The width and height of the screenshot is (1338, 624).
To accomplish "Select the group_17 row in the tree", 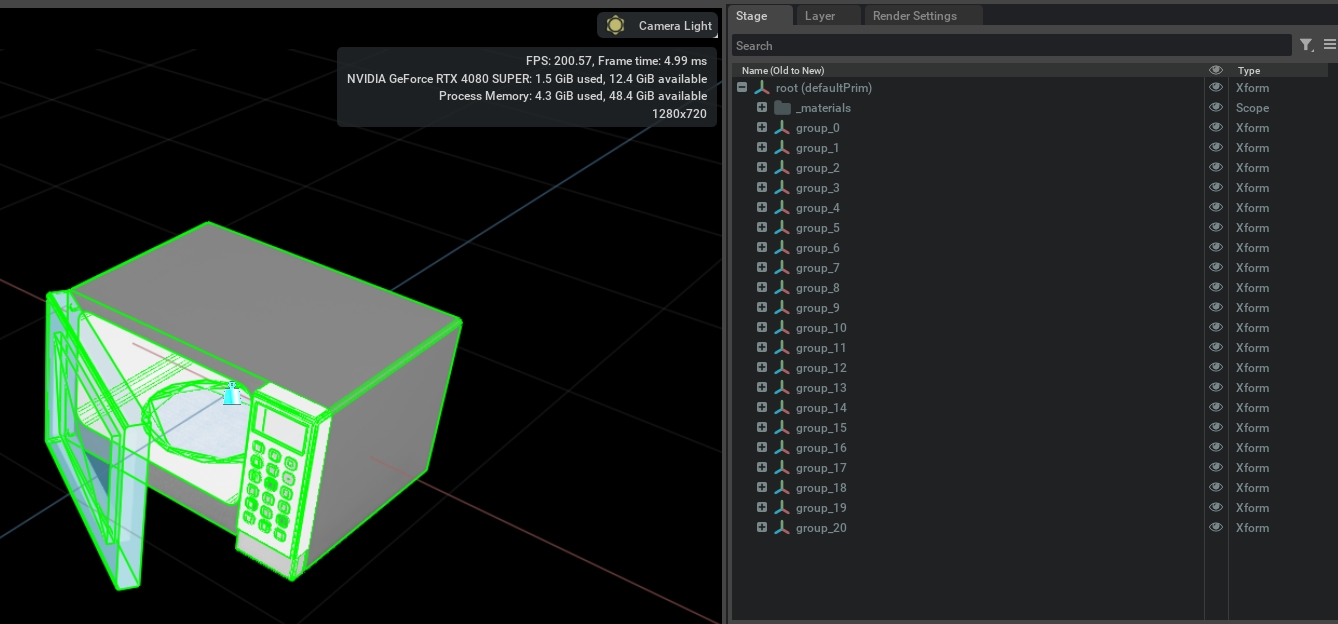I will [821, 468].
